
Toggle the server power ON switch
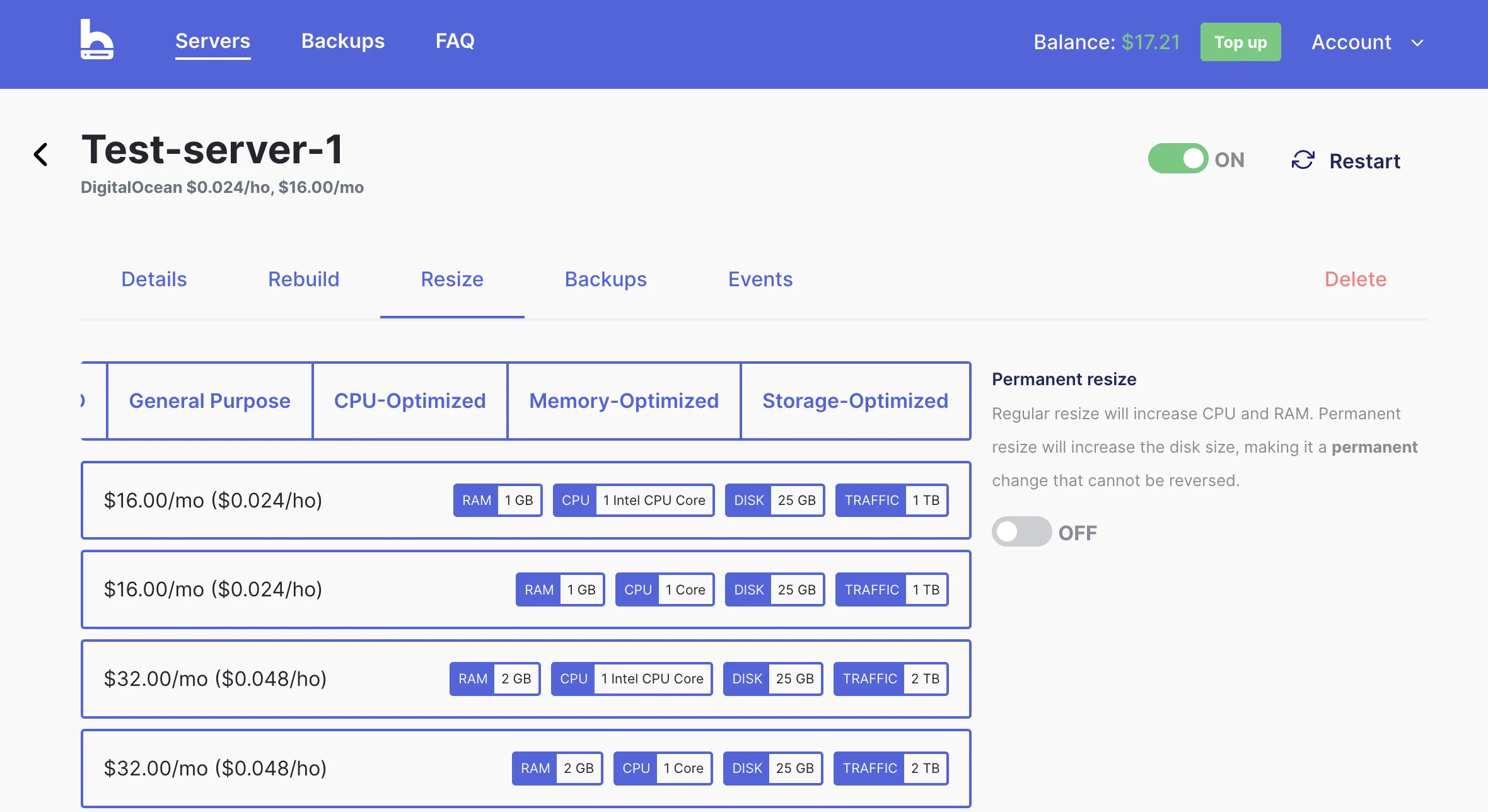pyautogui.click(x=1178, y=159)
